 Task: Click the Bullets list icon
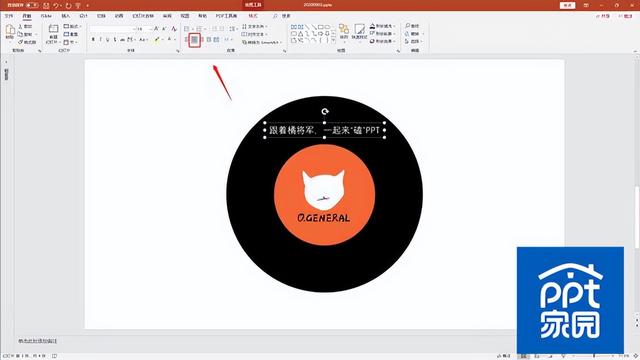tap(187, 29)
